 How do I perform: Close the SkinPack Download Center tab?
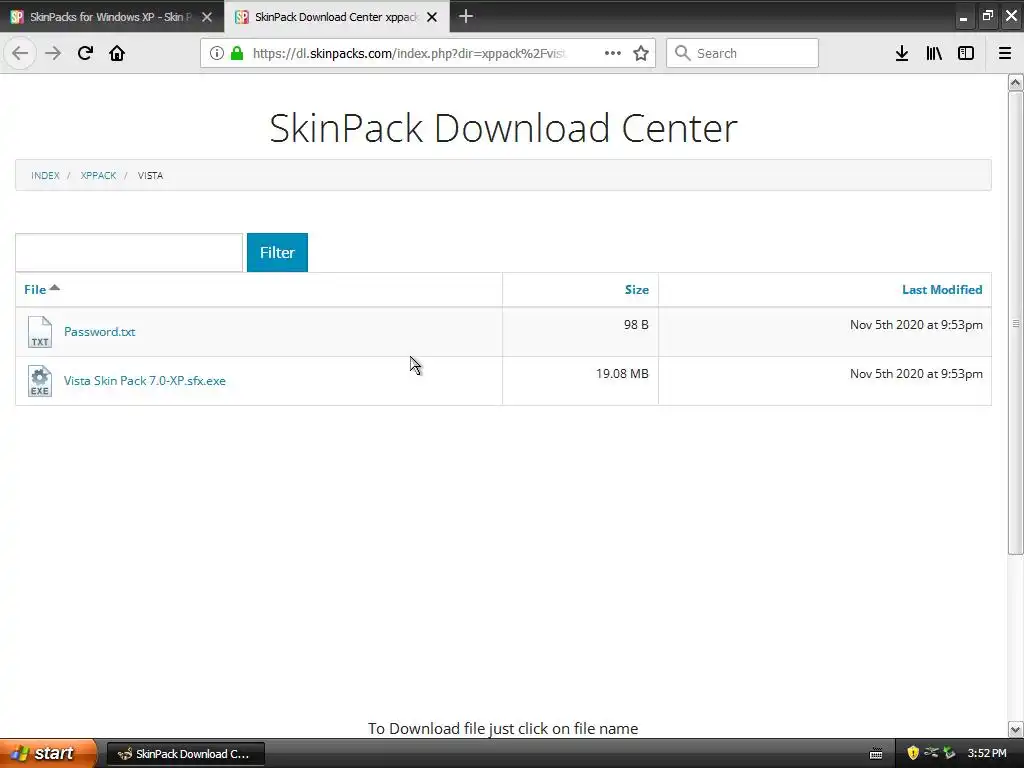point(432,17)
